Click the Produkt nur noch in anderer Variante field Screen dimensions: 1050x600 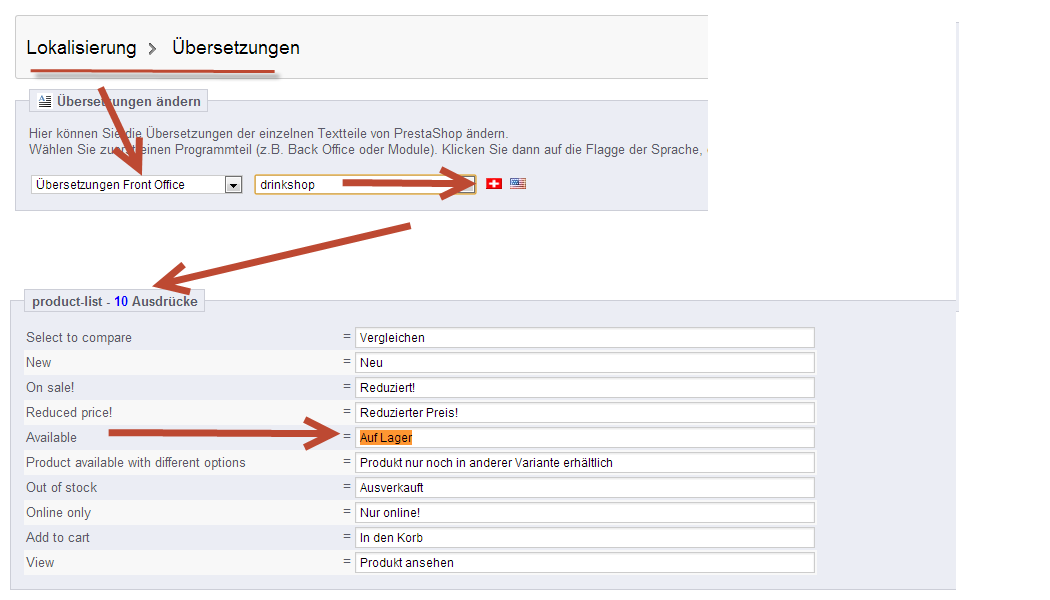pyautogui.click(x=585, y=463)
